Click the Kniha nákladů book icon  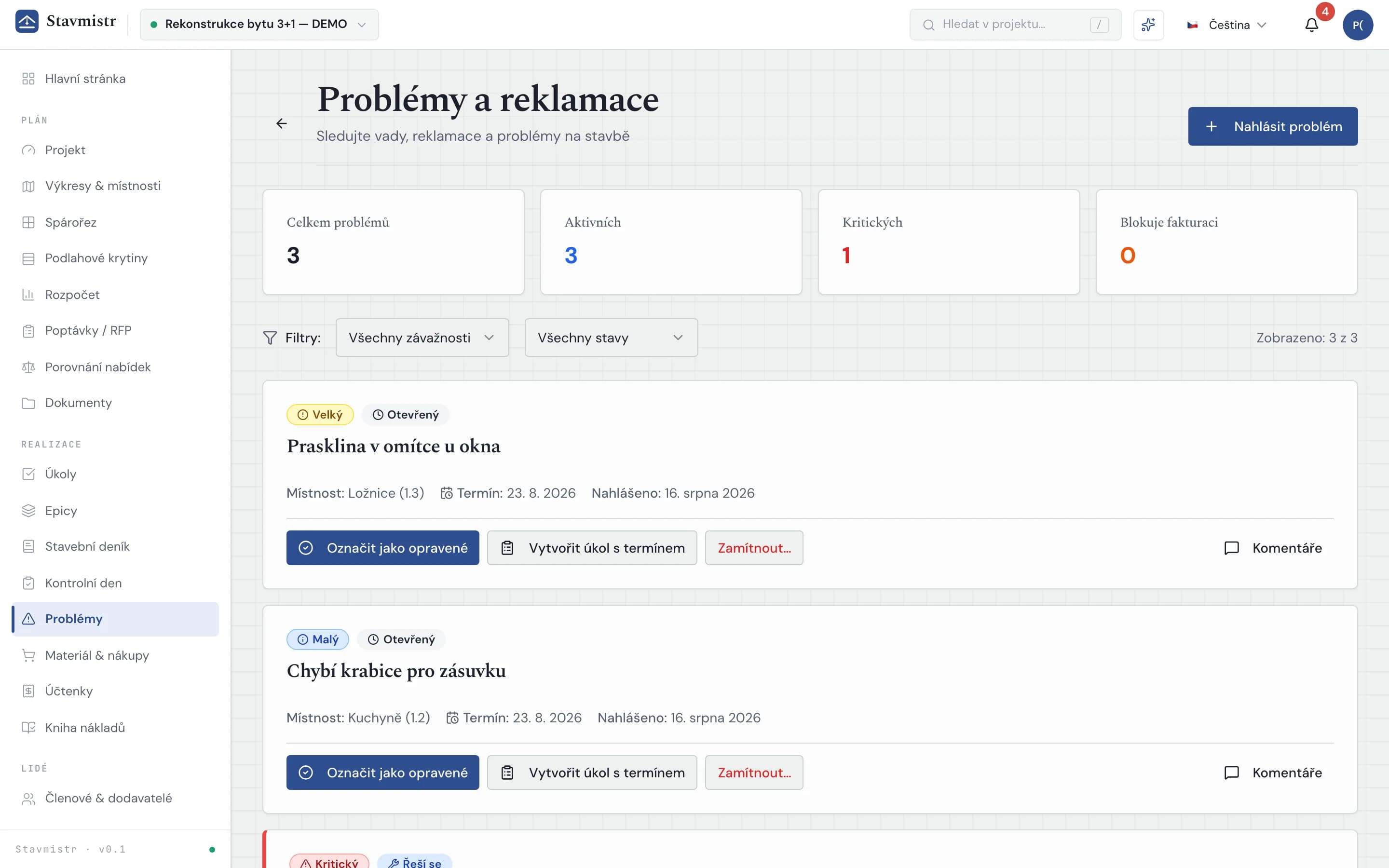click(x=28, y=727)
